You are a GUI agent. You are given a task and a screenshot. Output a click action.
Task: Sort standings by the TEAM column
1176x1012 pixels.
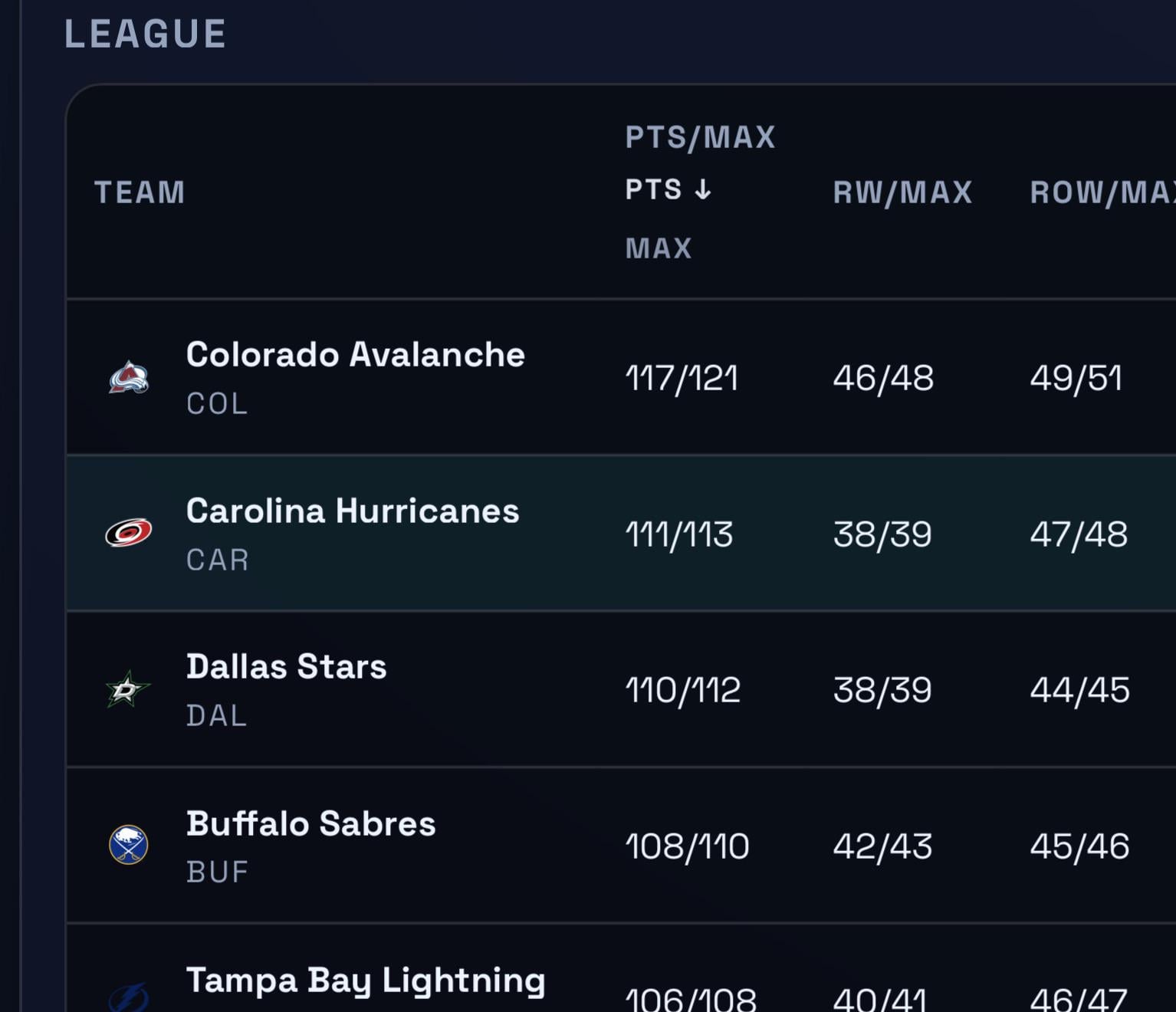click(x=140, y=192)
